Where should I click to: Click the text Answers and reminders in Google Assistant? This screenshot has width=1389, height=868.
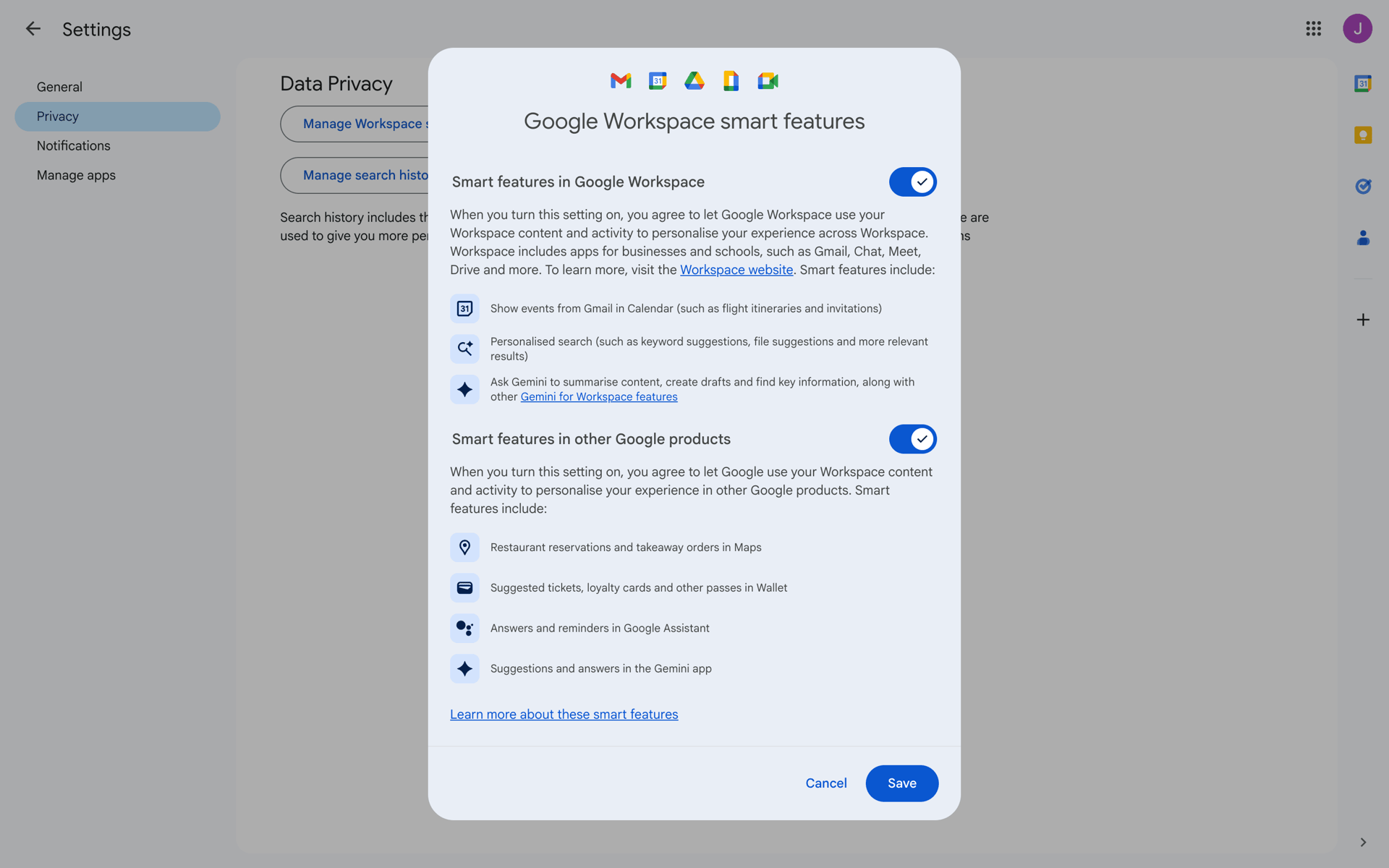(600, 629)
